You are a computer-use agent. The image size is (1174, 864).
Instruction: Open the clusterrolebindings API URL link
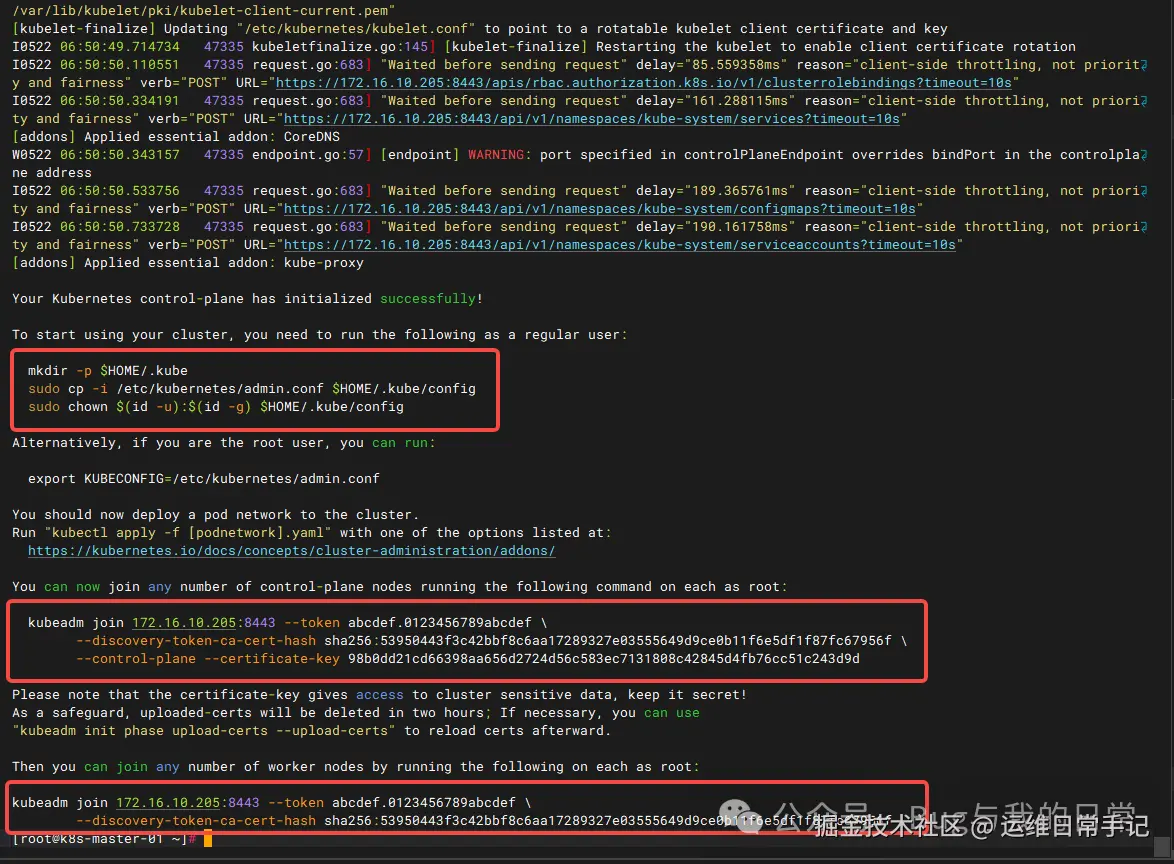point(643,83)
